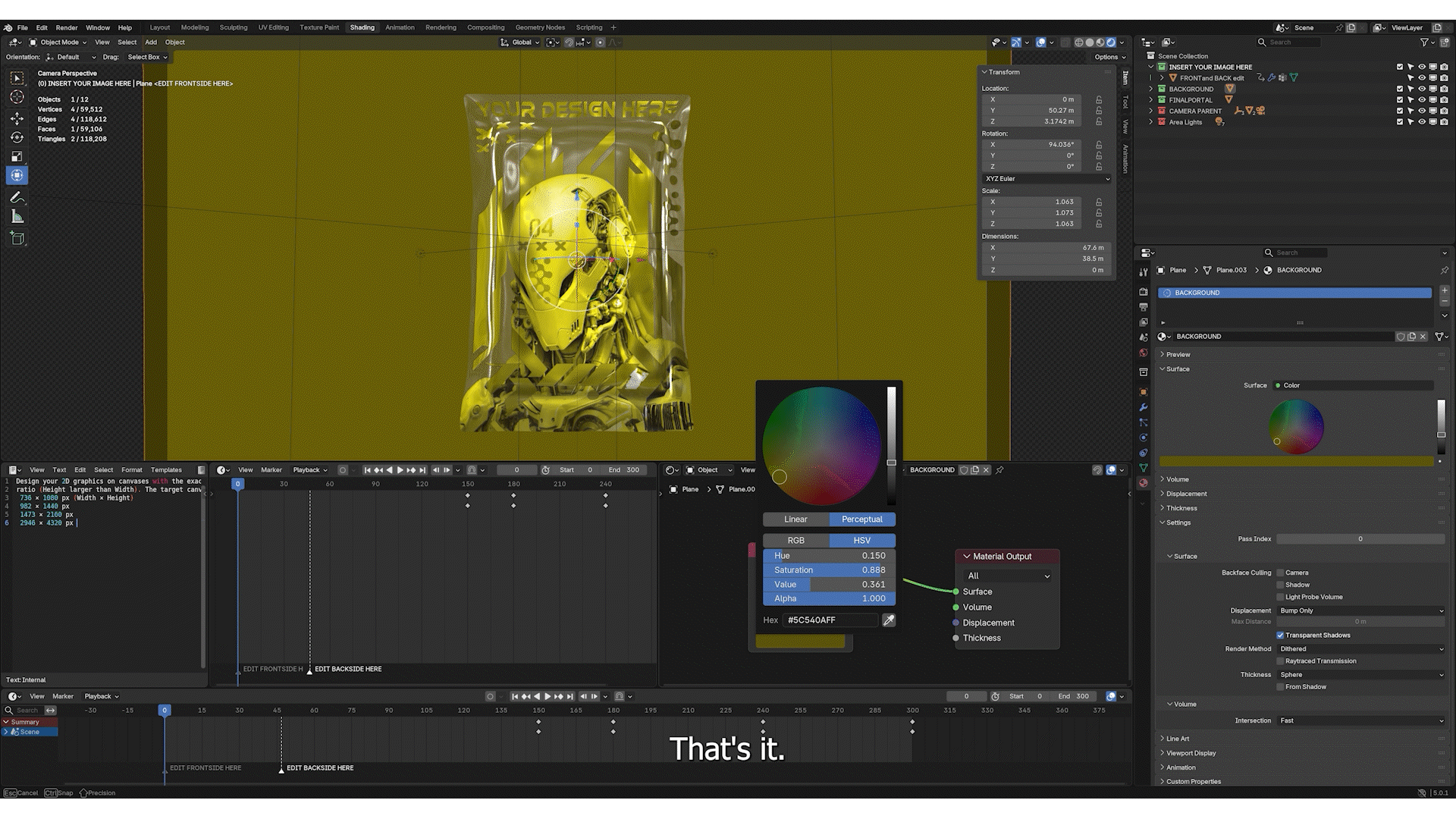Screen dimensions: 1456x819
Task: Add a material slot with the plus button
Action: pos(1444,290)
